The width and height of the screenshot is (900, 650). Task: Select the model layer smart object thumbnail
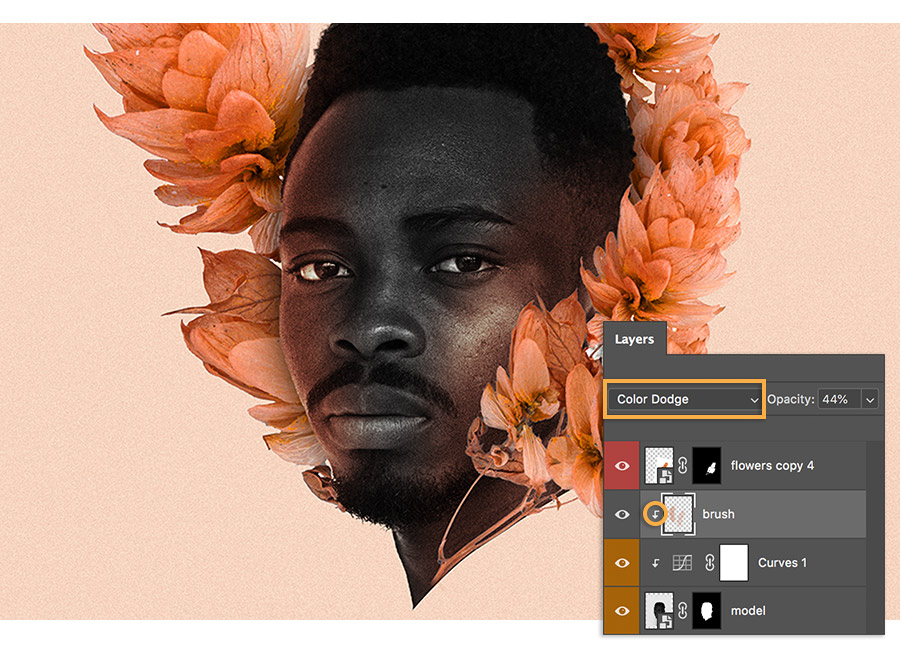(660, 611)
